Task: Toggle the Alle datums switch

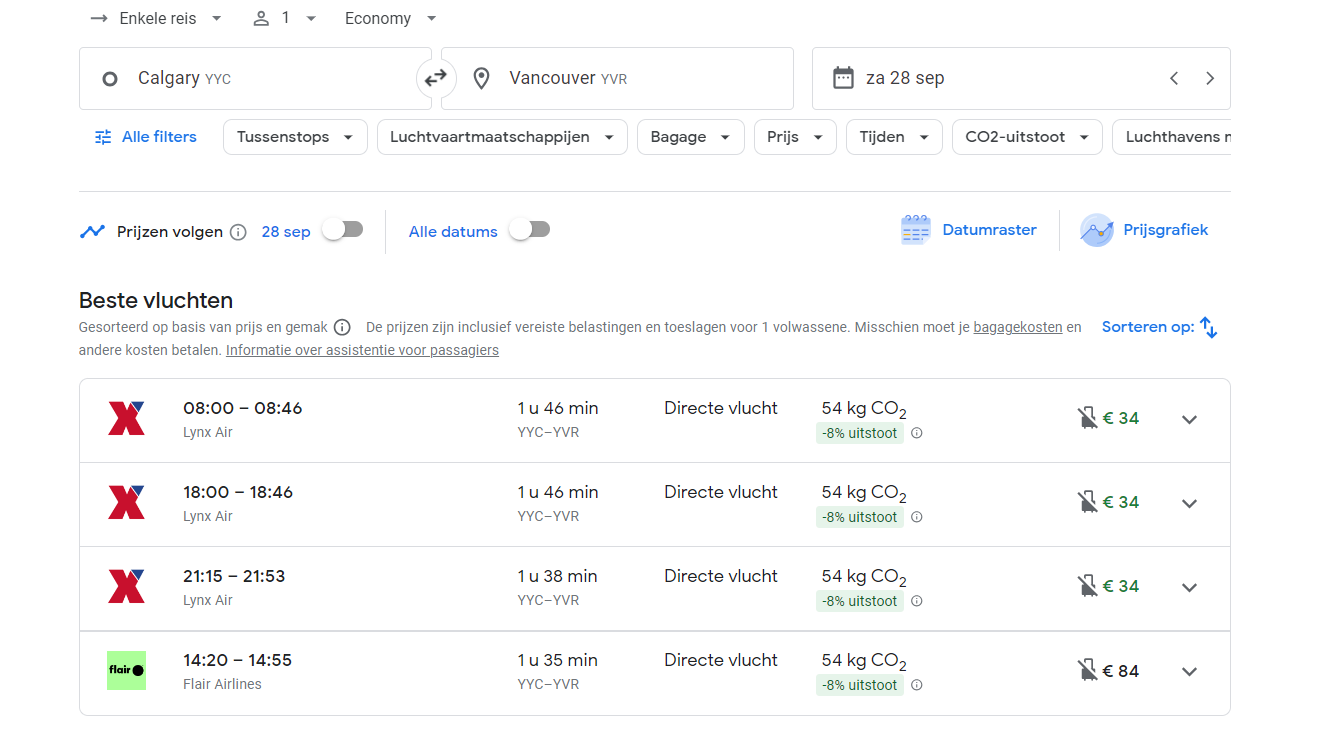Action: point(529,230)
